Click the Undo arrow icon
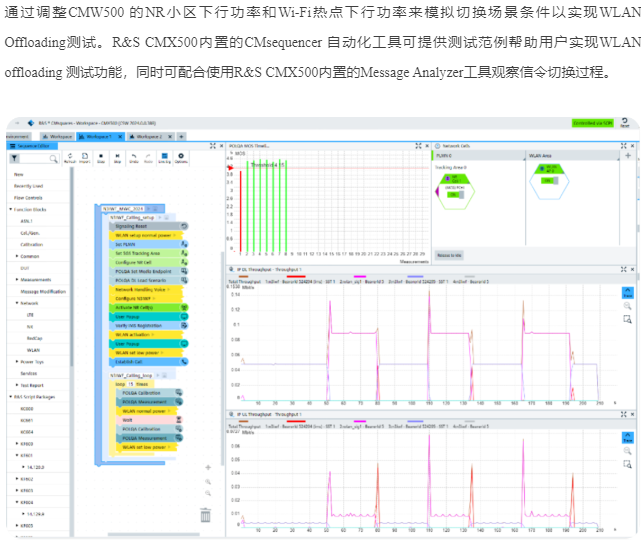Viewport: 641px width, 550px height. 135,157
